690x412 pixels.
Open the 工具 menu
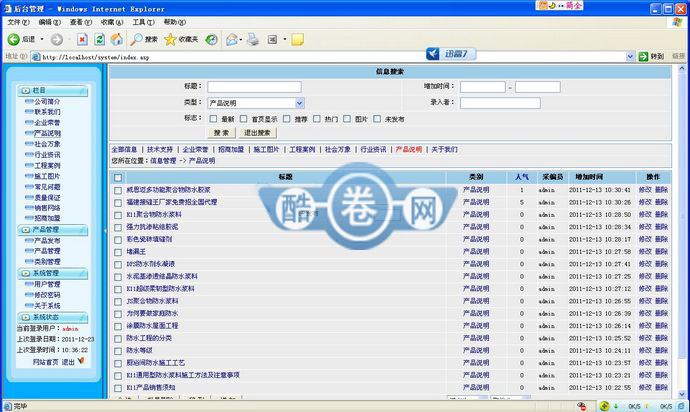click(143, 22)
